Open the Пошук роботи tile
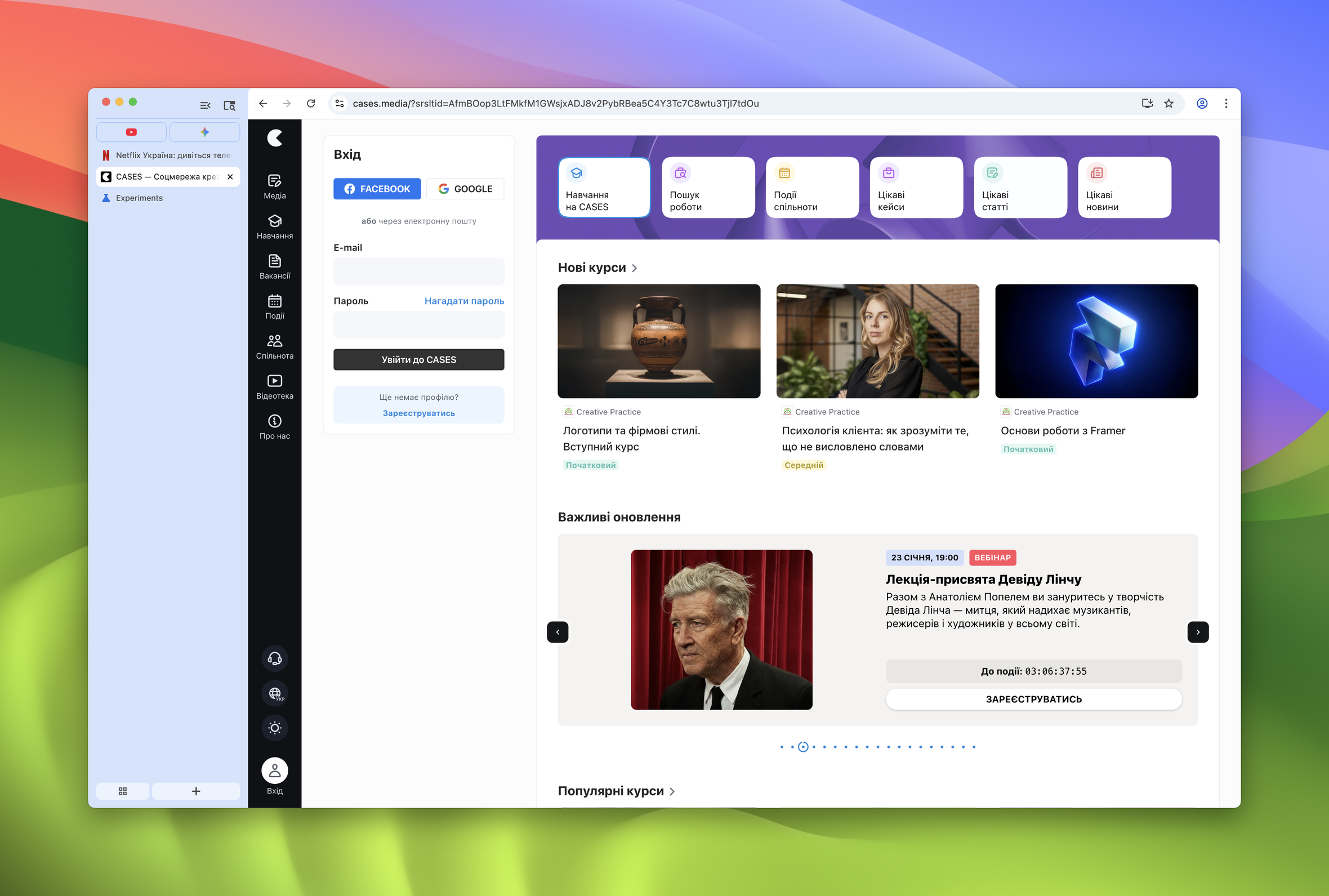This screenshot has width=1329, height=896. (708, 188)
